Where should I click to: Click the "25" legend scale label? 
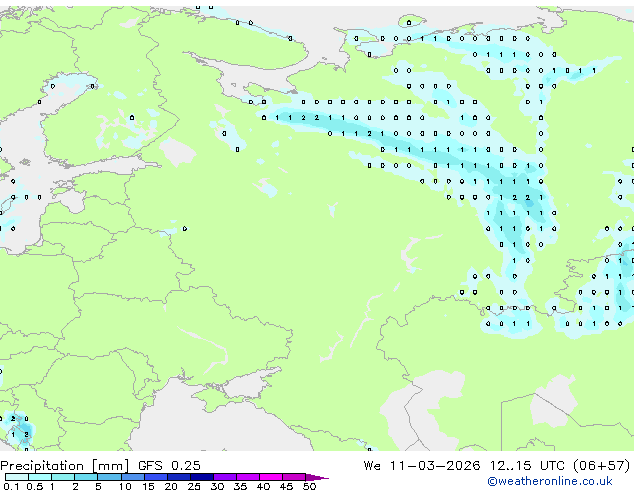point(194,486)
